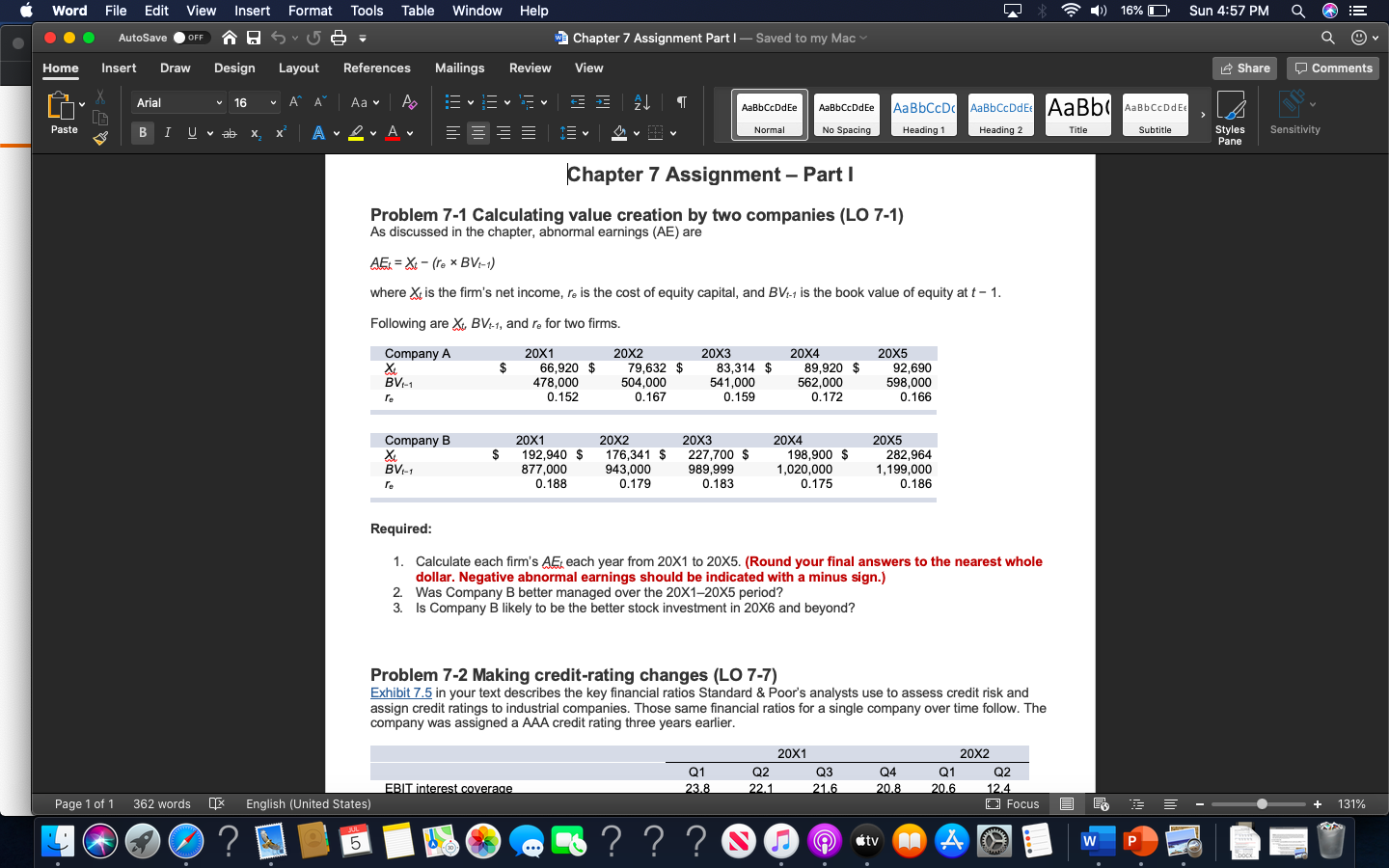Open the Table menu in the menu bar

(x=417, y=11)
